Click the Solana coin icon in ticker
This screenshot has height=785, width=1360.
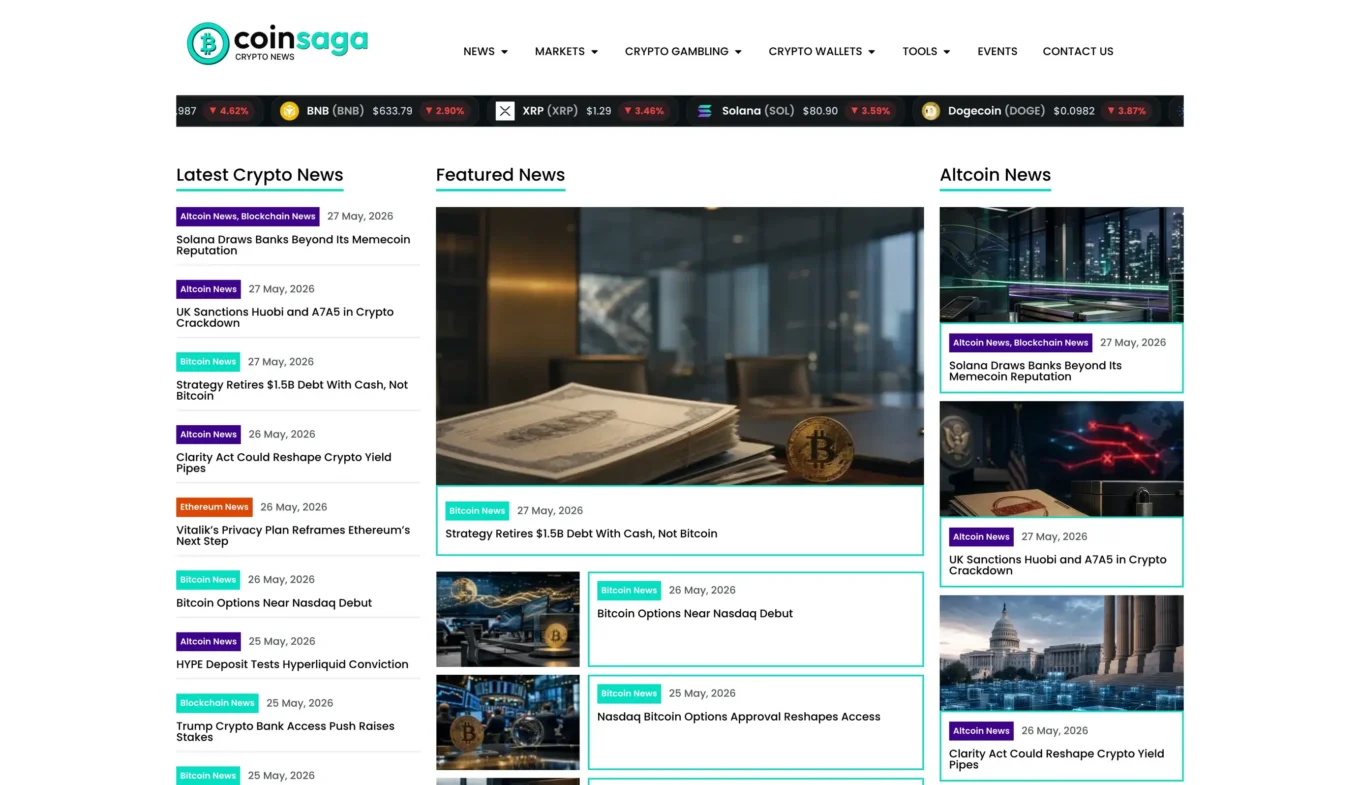pos(705,111)
